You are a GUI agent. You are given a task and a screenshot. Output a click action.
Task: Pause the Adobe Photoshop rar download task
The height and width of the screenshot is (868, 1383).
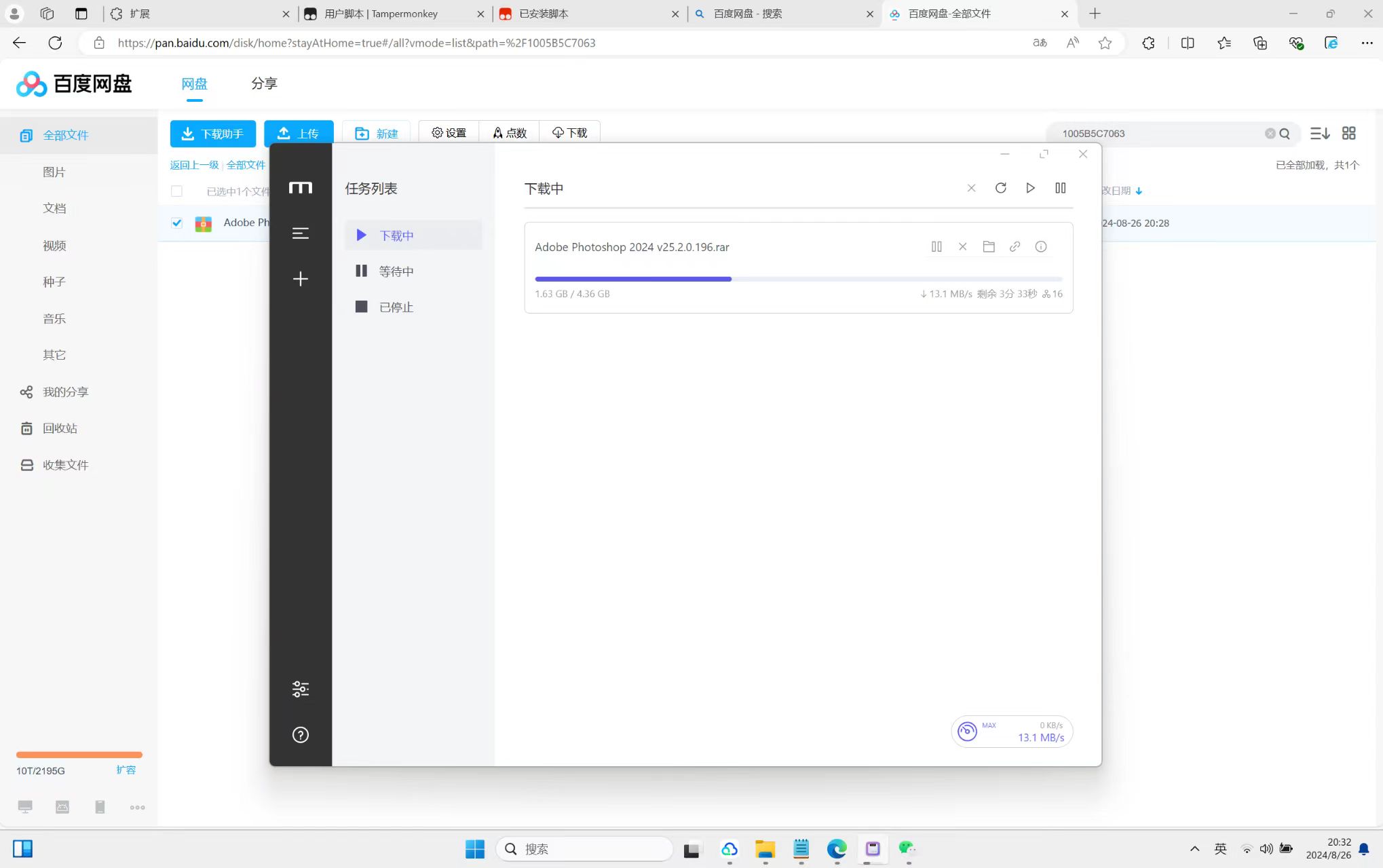click(936, 247)
